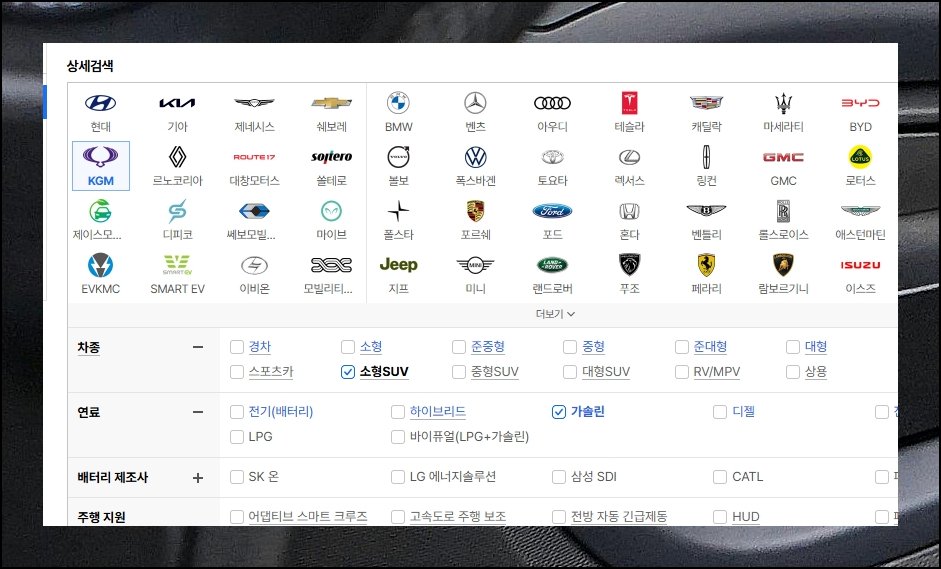
Task: Choose the Isuzu (이스즈) brand logo
Action: pyautogui.click(x=860, y=265)
